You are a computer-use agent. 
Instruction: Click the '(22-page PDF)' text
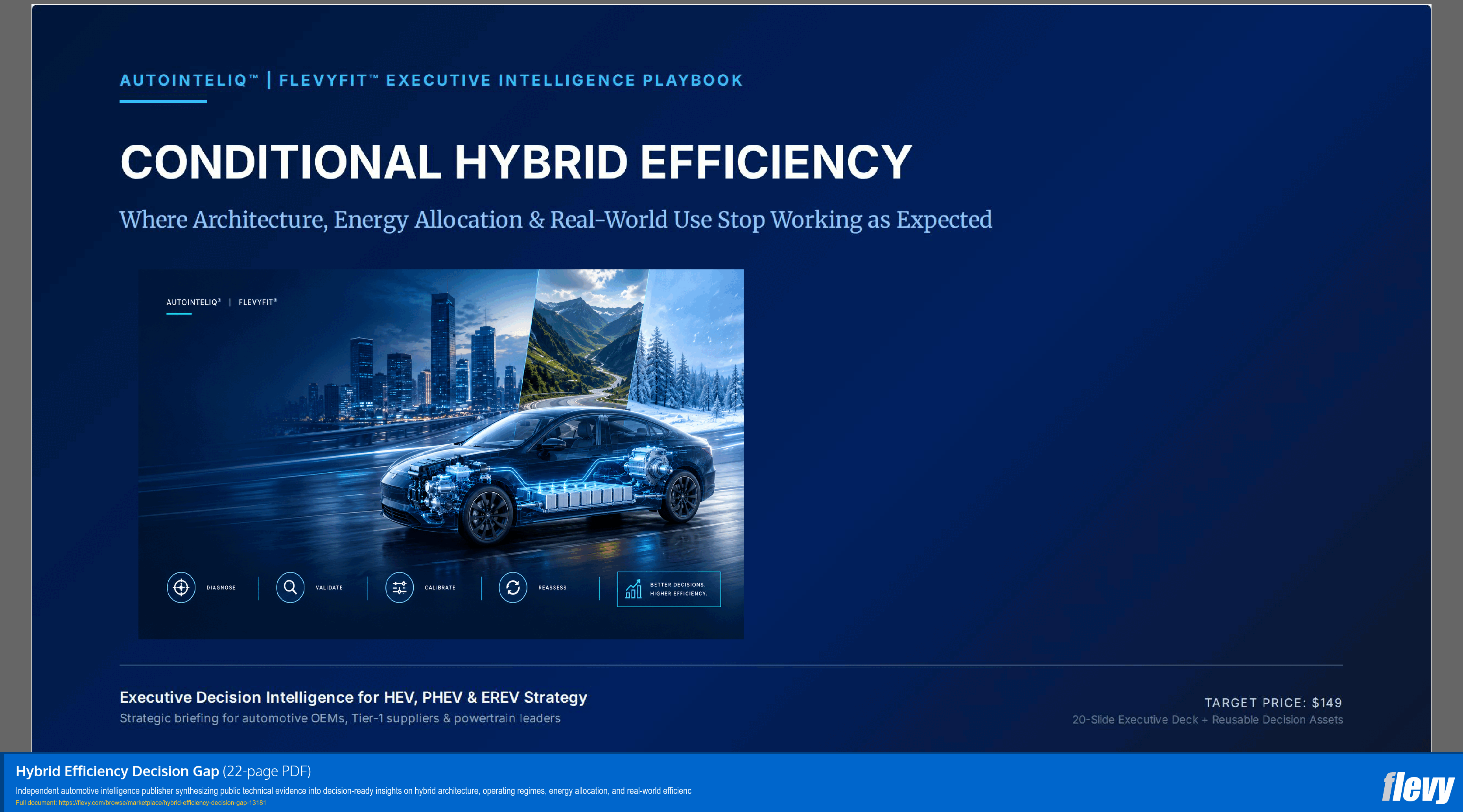click(267, 771)
